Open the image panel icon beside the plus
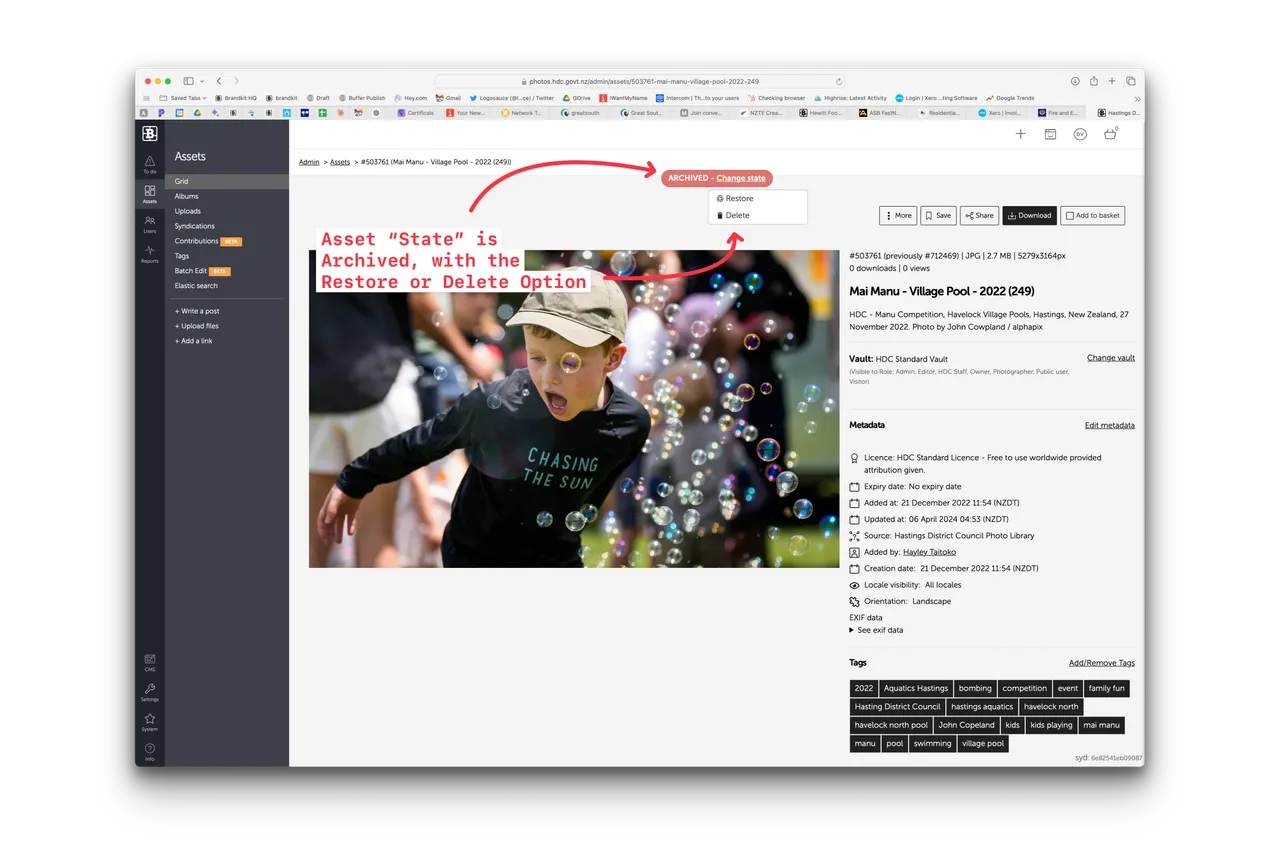Image resolution: width=1280 pixels, height=853 pixels. pos(1050,133)
